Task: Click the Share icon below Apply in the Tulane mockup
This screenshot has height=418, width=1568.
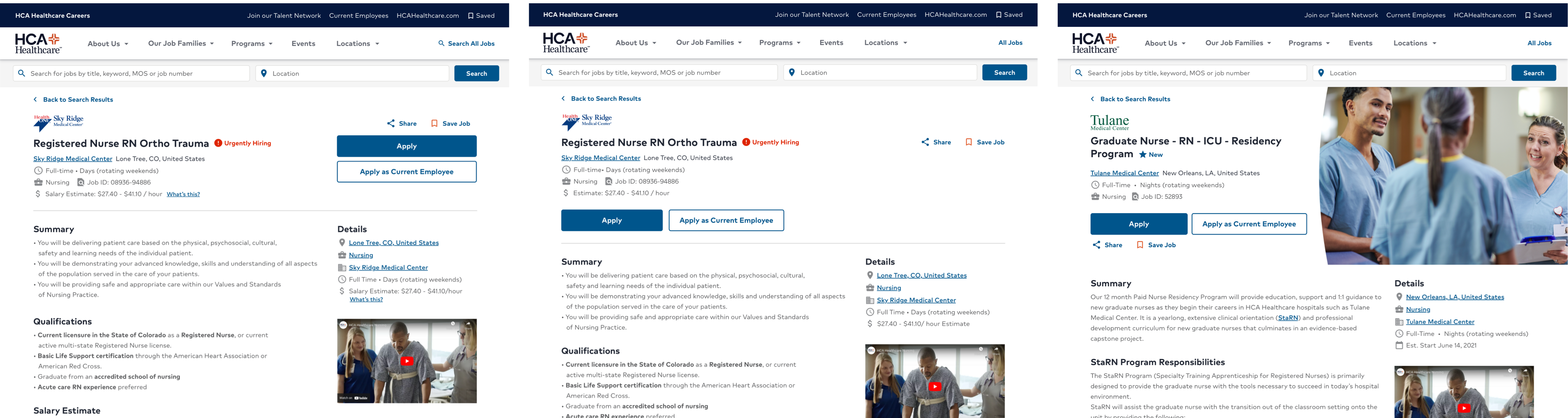Action: tap(1096, 245)
